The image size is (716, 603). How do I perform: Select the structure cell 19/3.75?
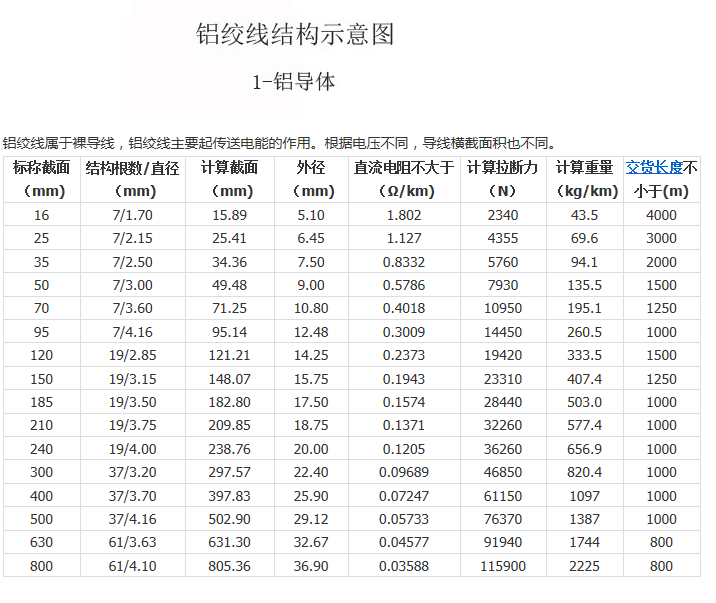coord(132,425)
